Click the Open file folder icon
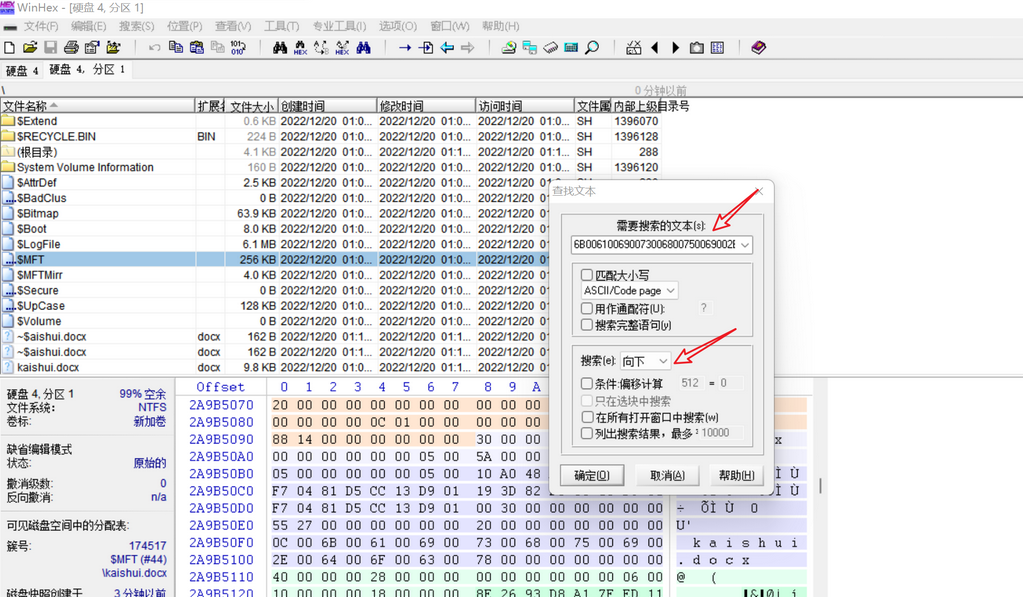 30,48
